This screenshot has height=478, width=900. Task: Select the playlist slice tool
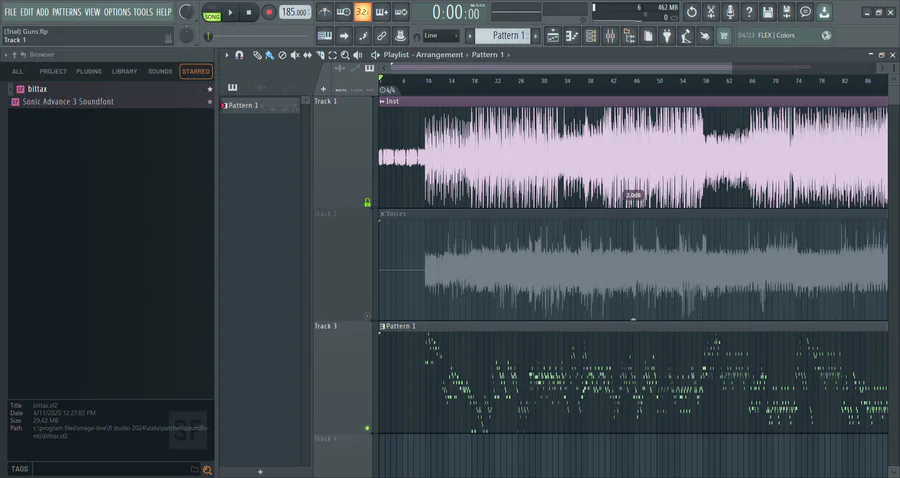tap(320, 55)
